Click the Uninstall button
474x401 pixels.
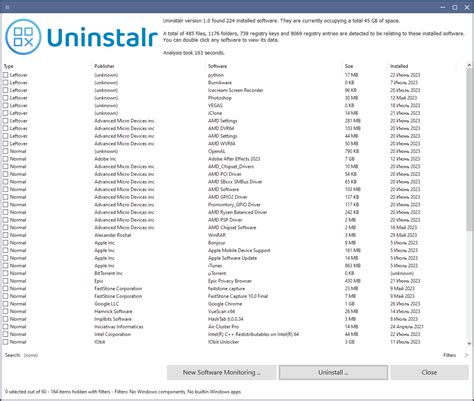click(333, 372)
